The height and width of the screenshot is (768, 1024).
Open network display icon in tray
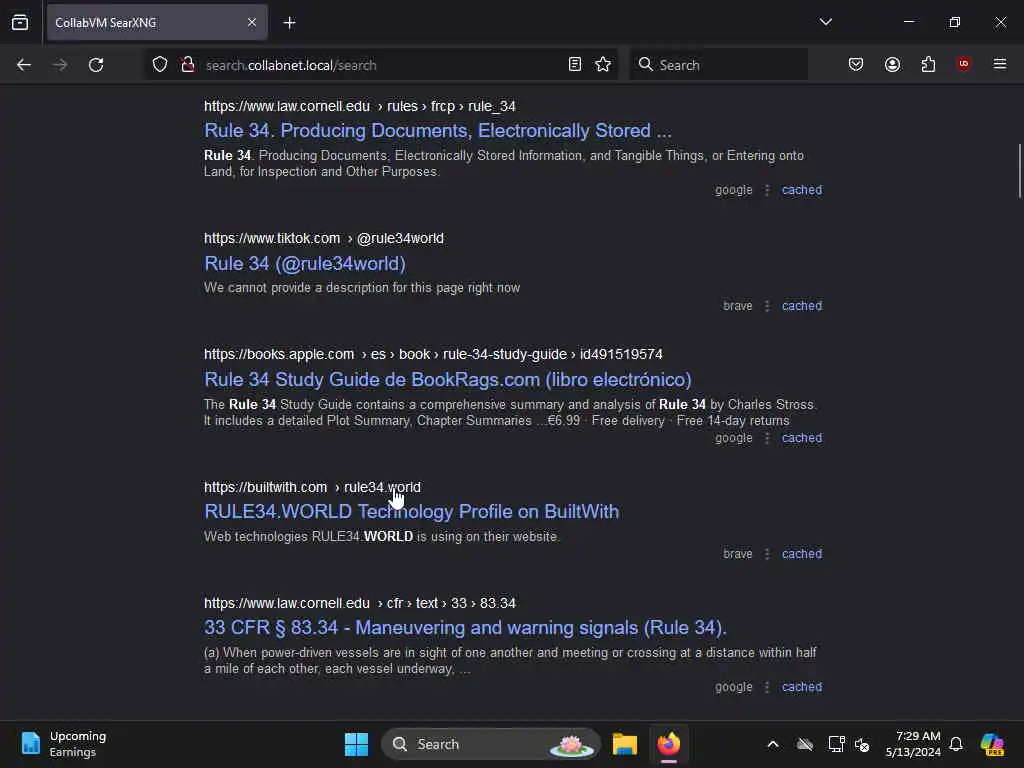point(836,744)
